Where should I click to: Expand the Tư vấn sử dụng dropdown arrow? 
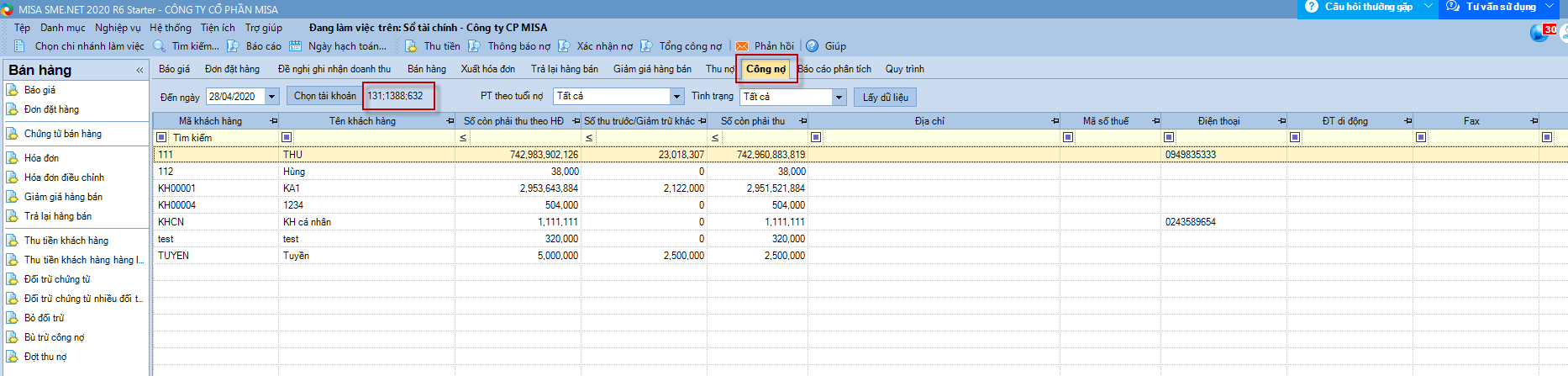(1550, 7)
